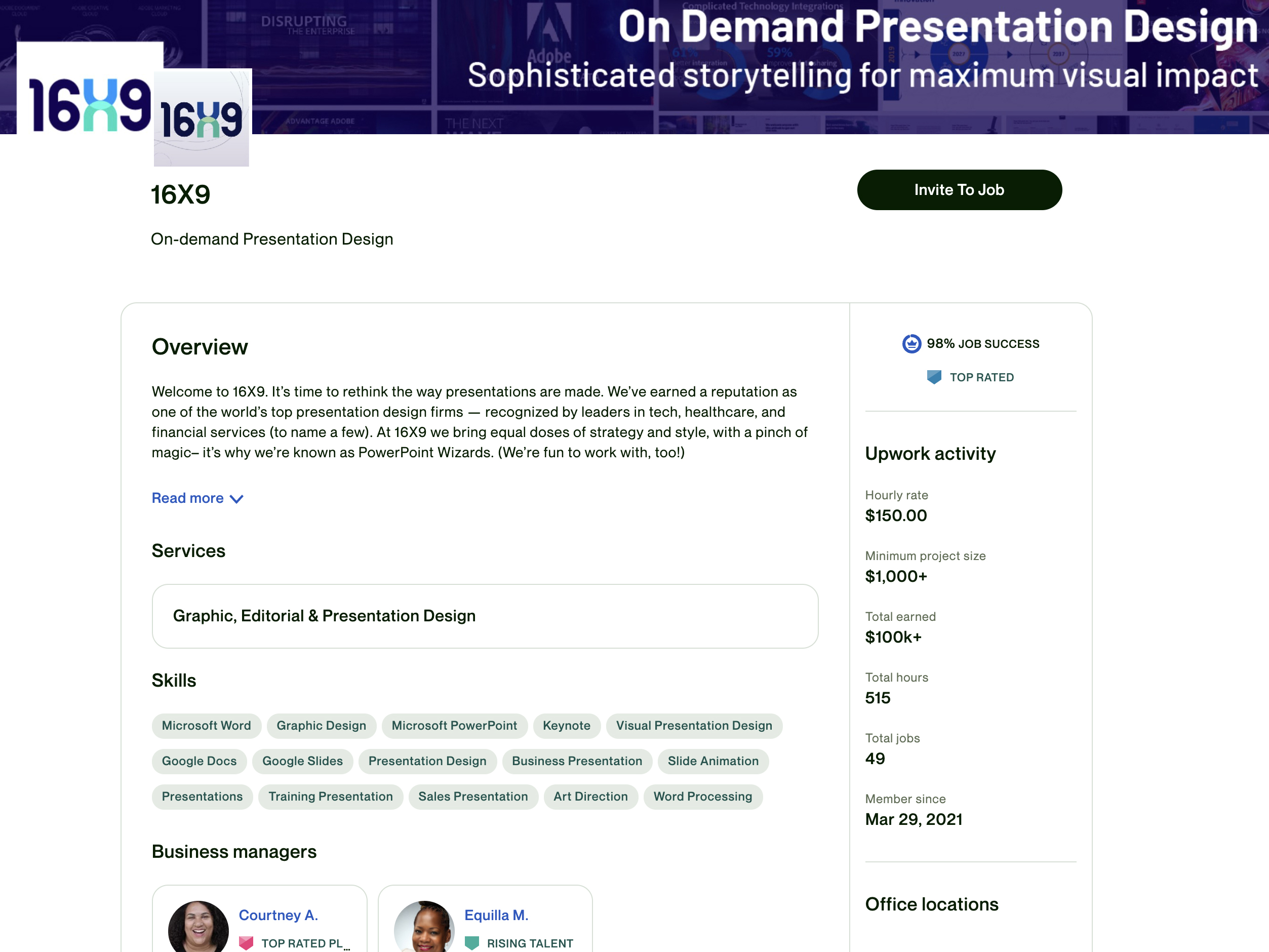Click the Mar 29, 2021 member date

(x=914, y=820)
